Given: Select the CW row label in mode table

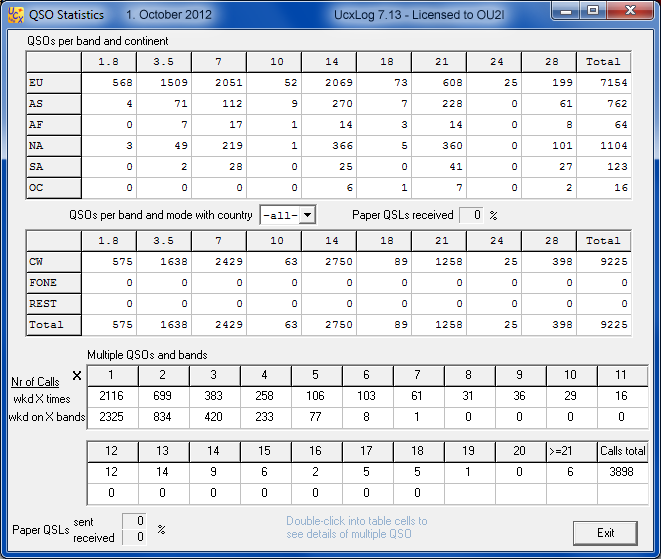Looking at the screenshot, I should point(53,262).
